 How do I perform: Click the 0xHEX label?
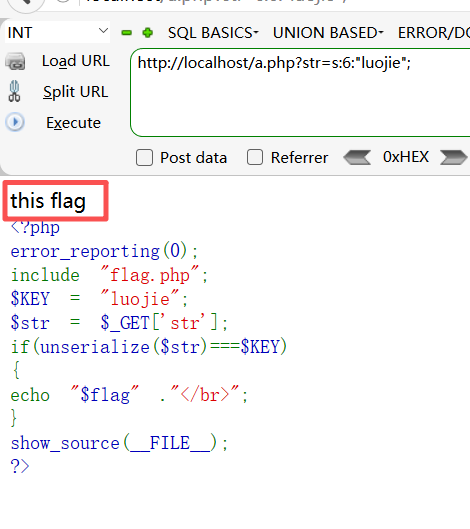(406, 157)
